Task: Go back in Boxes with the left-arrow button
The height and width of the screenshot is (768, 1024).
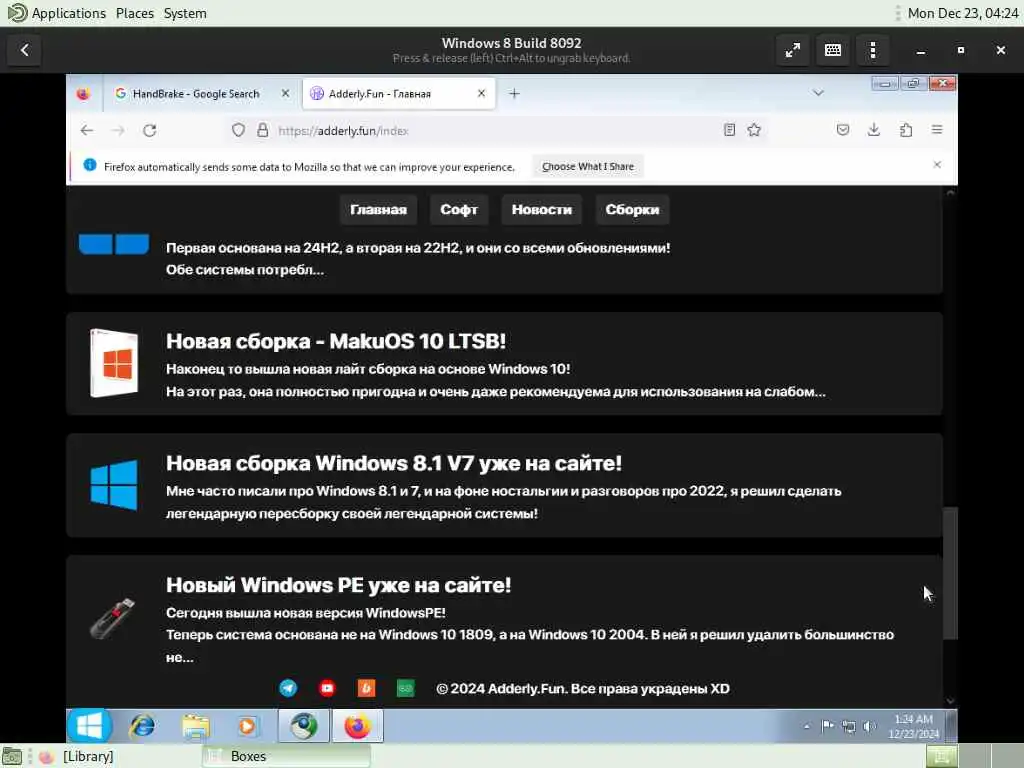Action: click(x=24, y=50)
